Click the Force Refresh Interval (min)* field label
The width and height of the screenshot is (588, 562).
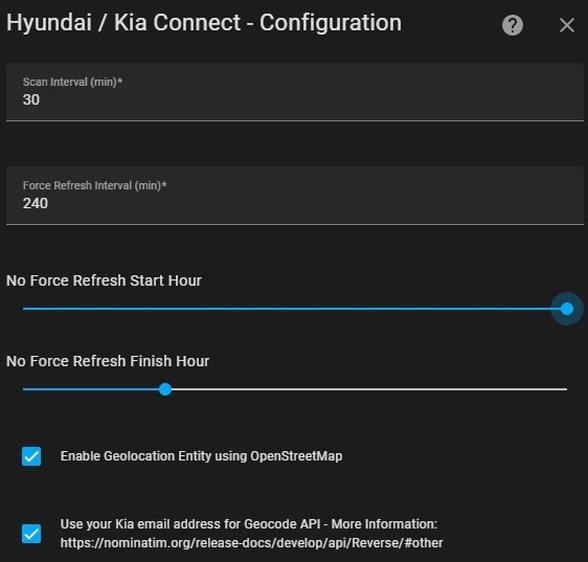click(94, 185)
